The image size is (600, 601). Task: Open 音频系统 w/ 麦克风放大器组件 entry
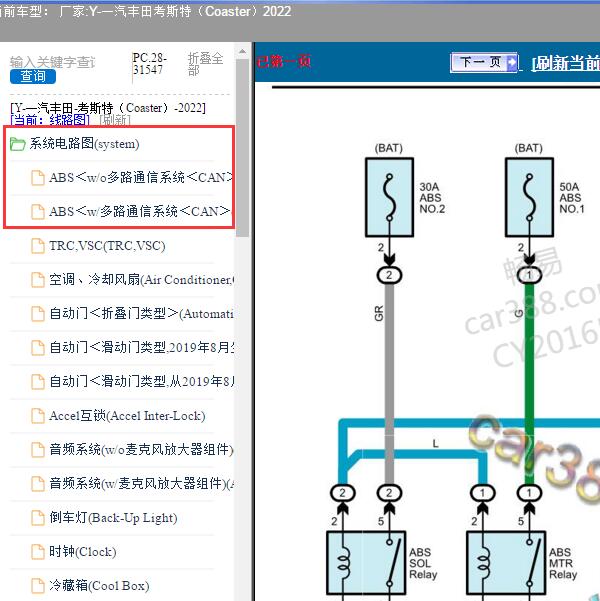142,484
